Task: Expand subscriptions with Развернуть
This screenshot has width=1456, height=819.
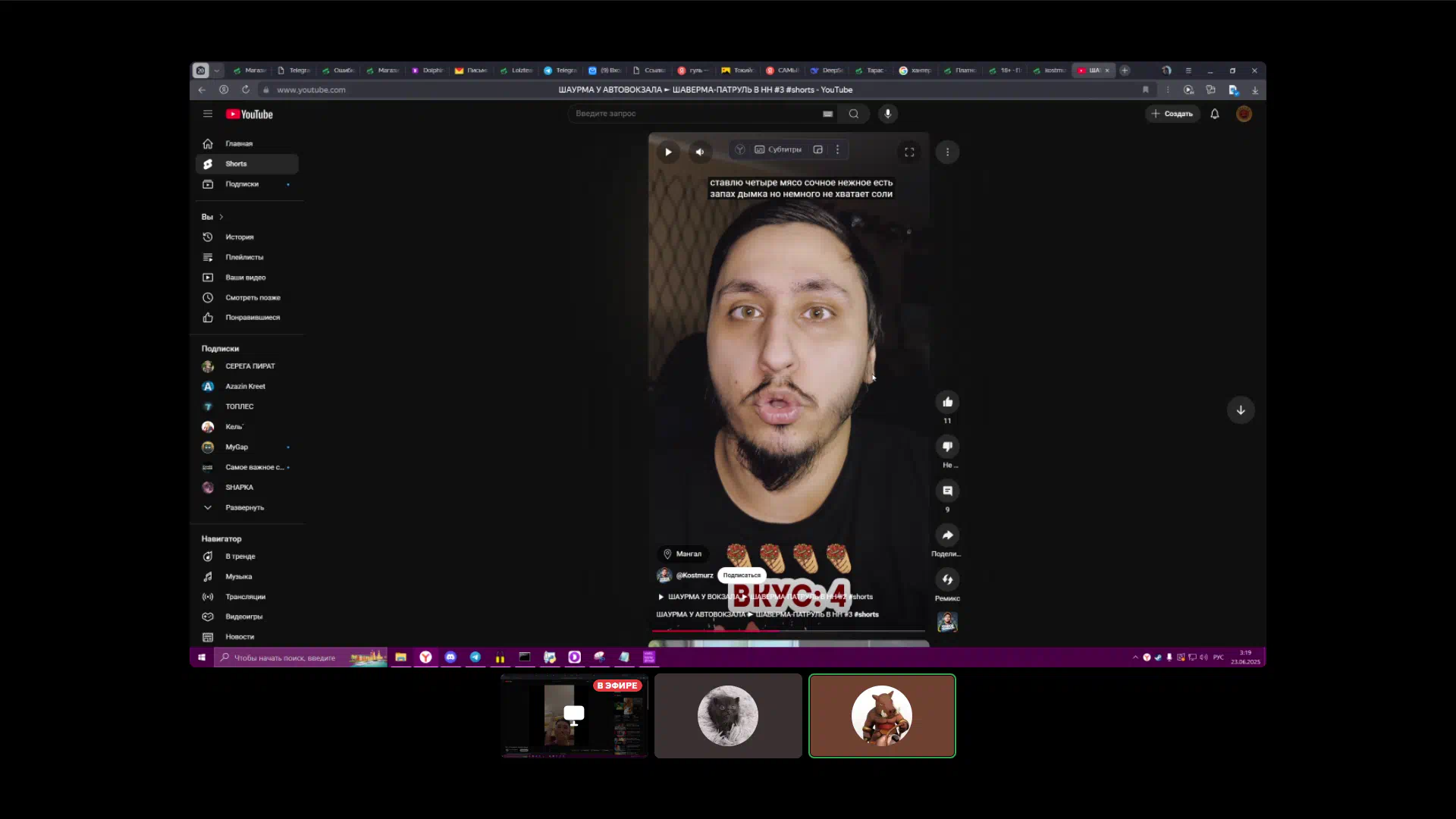Action: point(247,507)
